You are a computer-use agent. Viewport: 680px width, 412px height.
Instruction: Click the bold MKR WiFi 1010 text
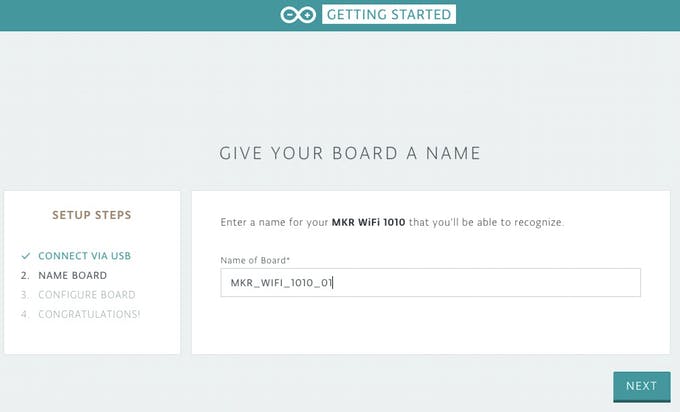pos(369,222)
